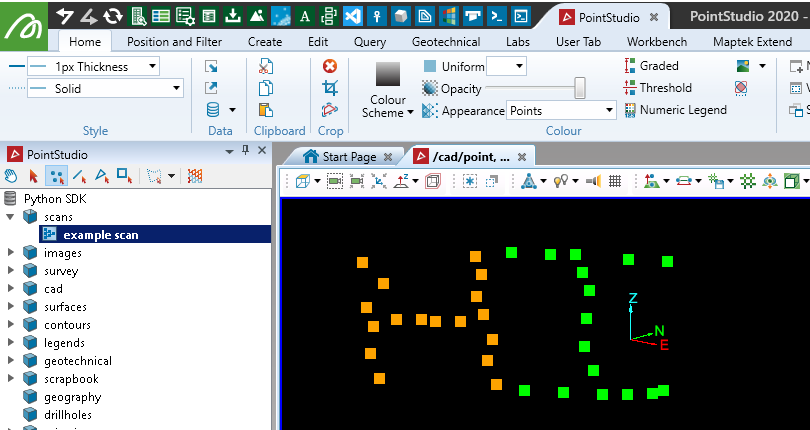Select the line selection tool
Image resolution: width=810 pixels, height=430 pixels.
(79, 176)
